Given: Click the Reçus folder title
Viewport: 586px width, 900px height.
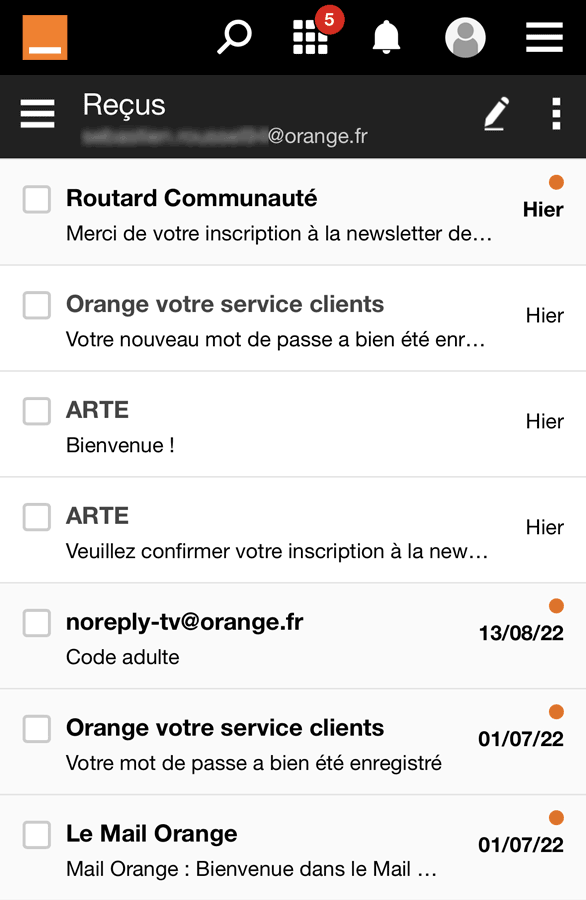Looking at the screenshot, I should pos(124,106).
